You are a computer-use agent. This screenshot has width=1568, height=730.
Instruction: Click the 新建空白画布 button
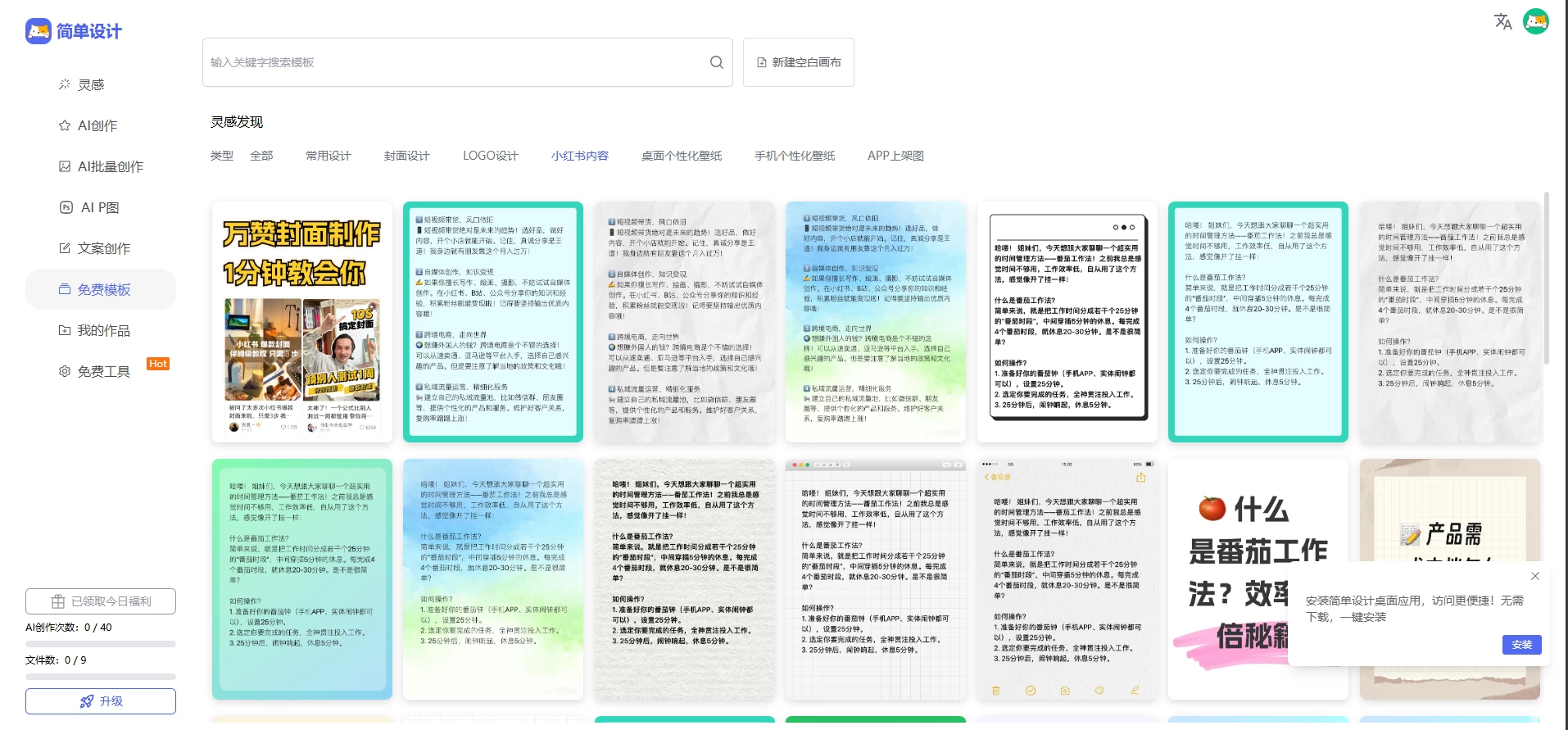pos(798,62)
